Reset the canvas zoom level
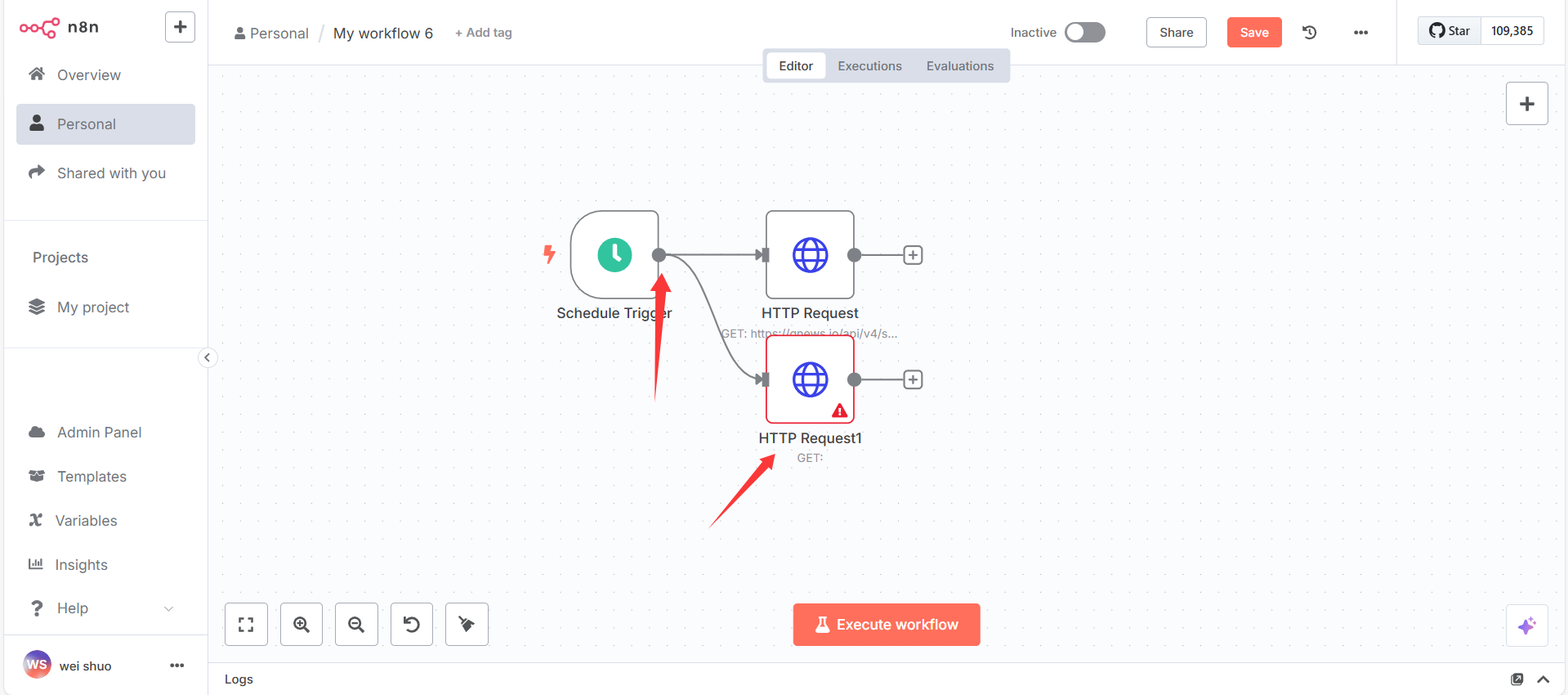This screenshot has width=1568, height=695. point(412,625)
